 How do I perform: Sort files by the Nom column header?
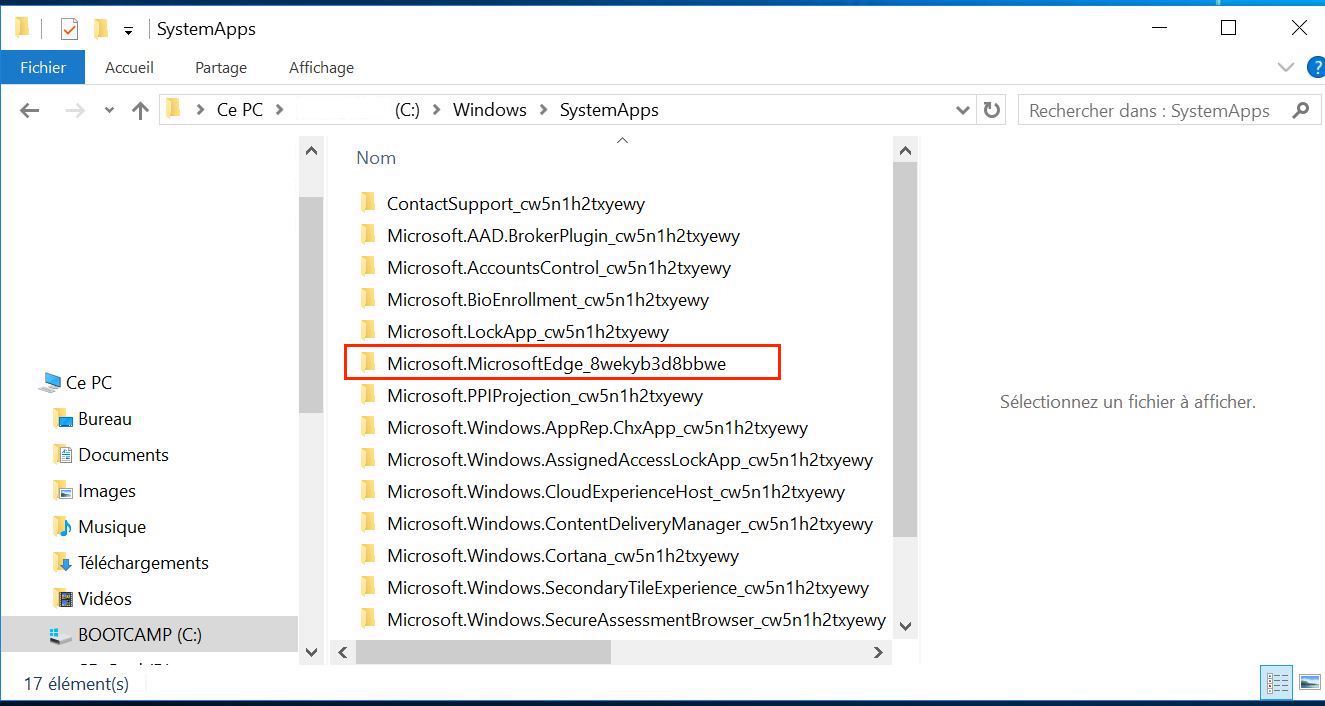376,157
